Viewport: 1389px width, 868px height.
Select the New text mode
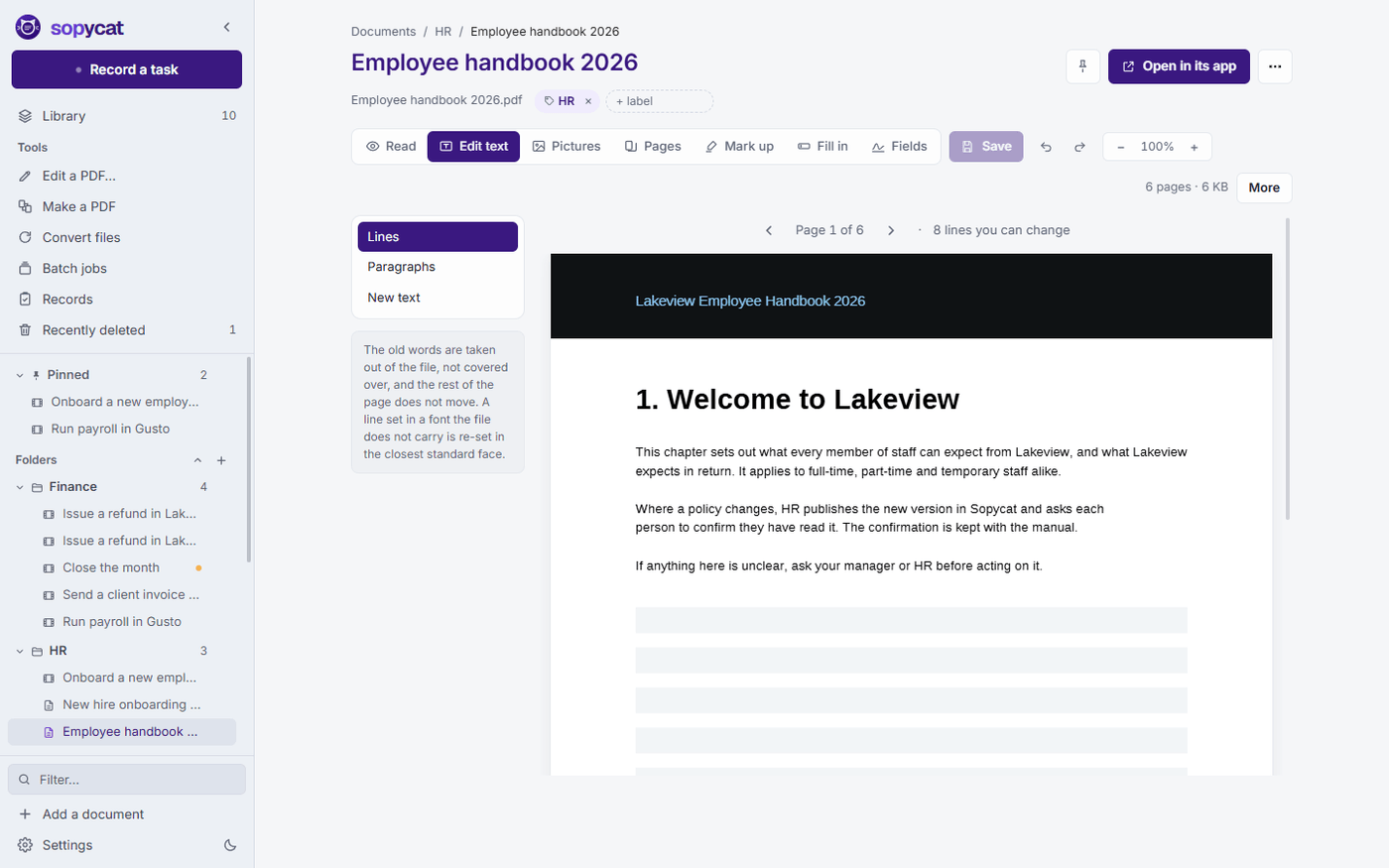tap(438, 298)
